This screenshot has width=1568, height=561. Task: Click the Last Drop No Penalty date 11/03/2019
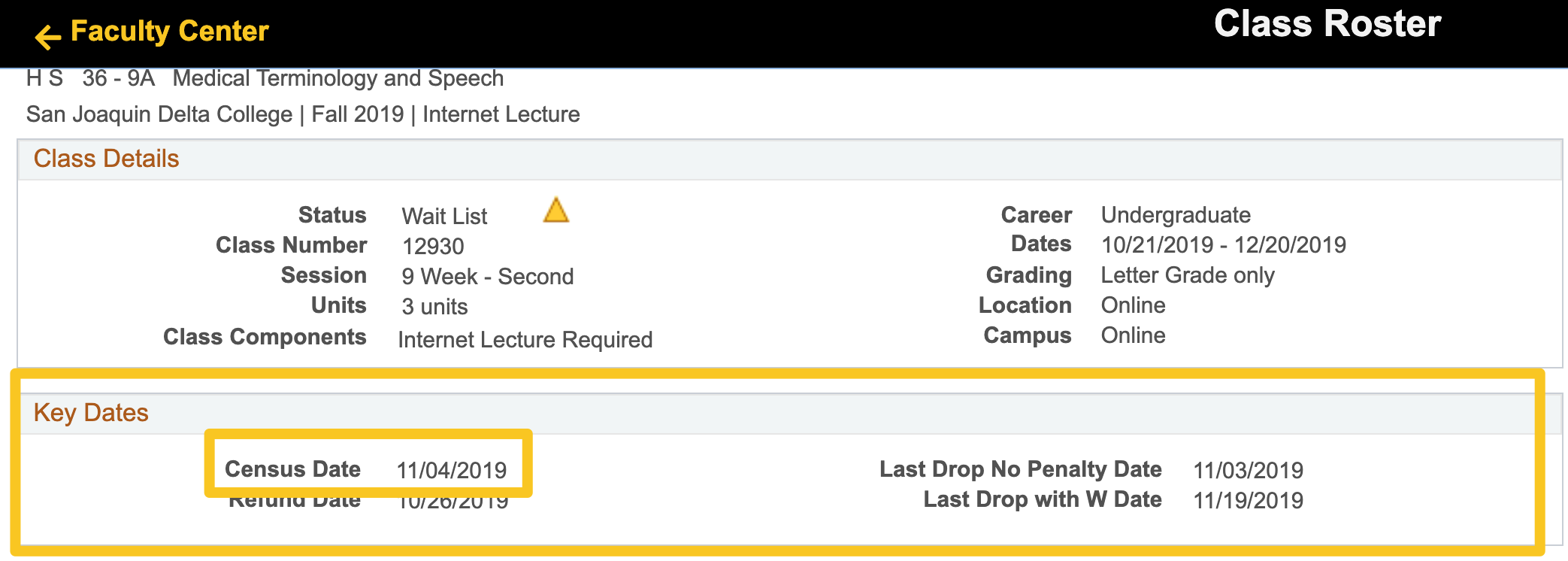[x=1248, y=471]
